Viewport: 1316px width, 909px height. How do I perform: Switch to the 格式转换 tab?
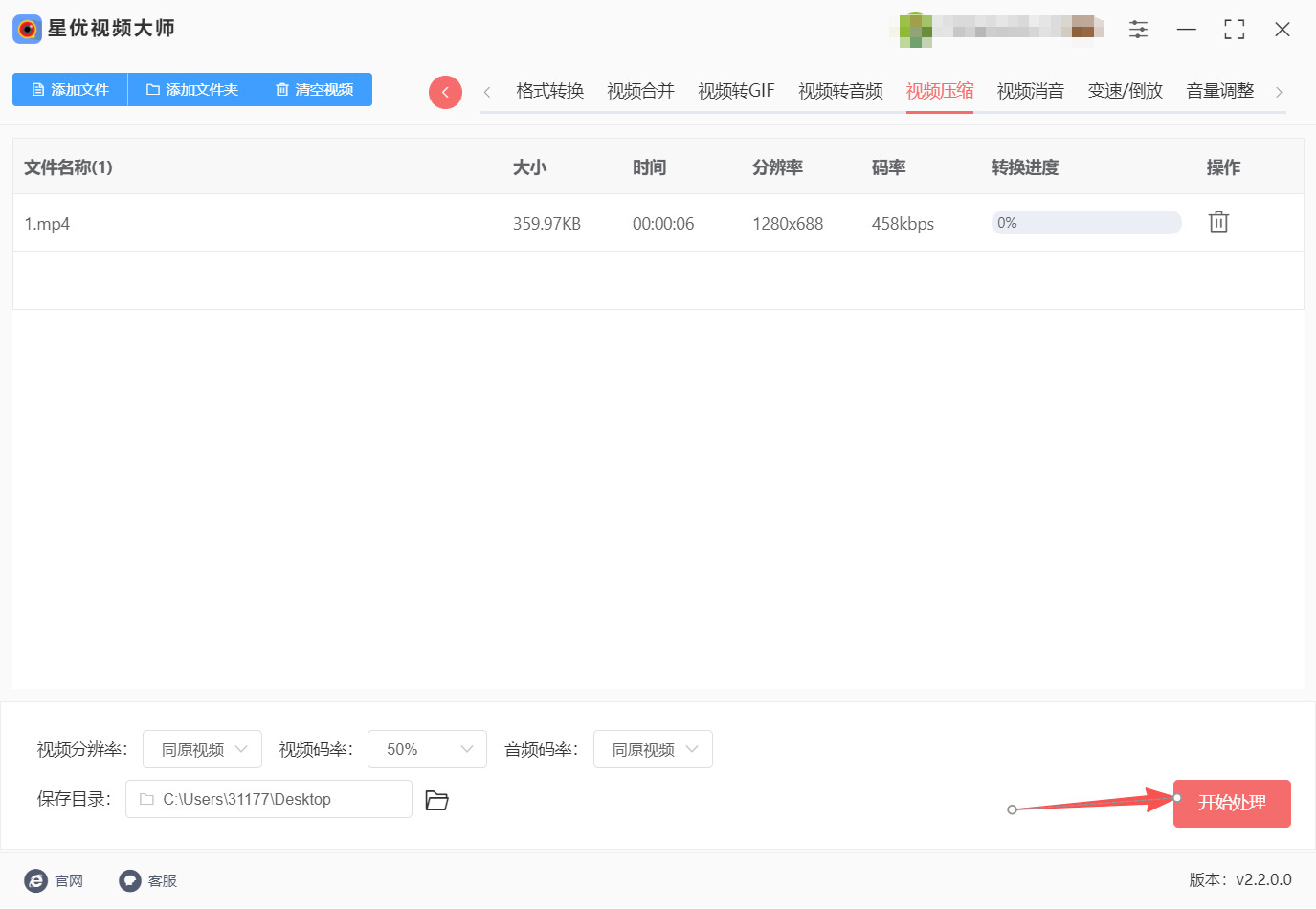pos(547,90)
